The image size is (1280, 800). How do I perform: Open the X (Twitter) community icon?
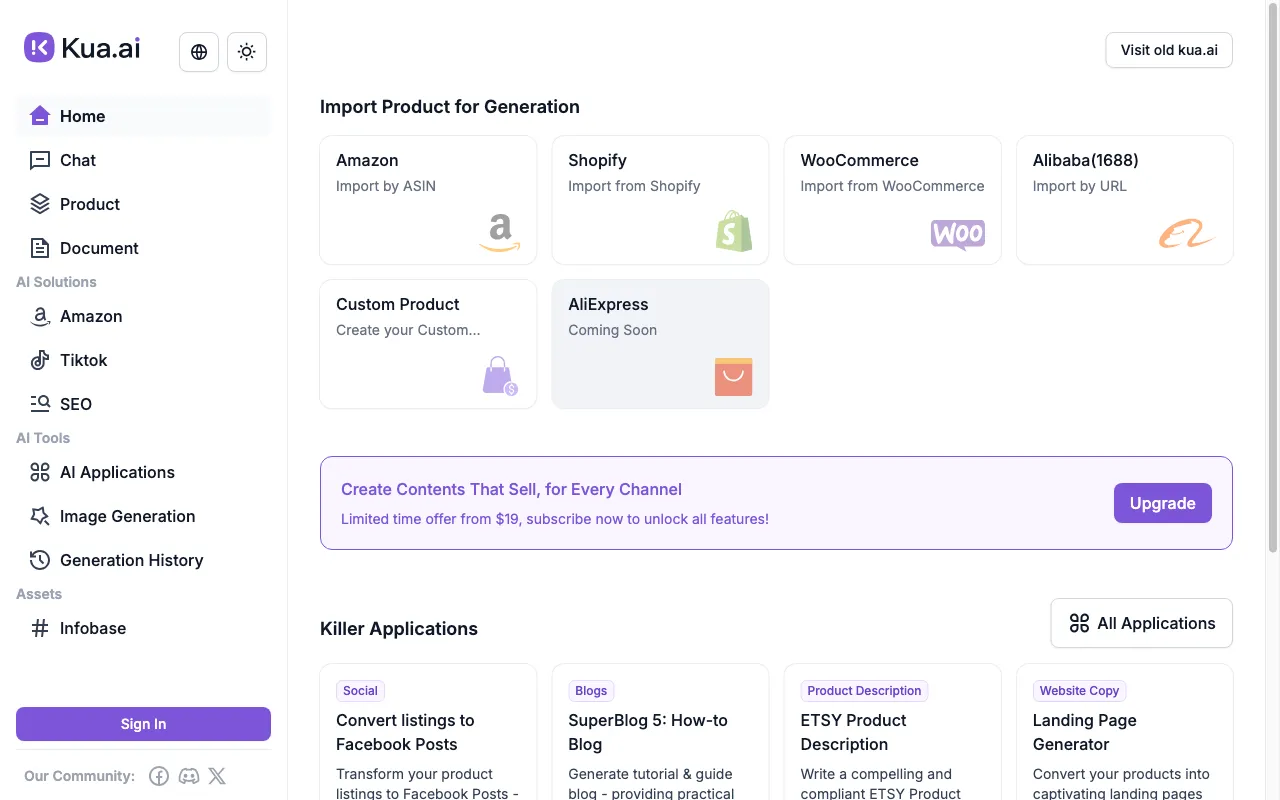click(217, 776)
